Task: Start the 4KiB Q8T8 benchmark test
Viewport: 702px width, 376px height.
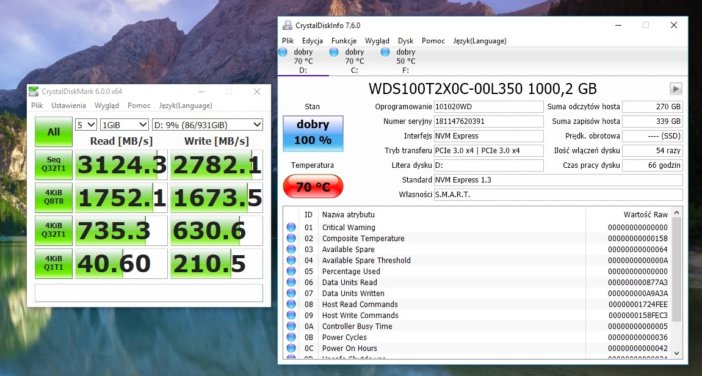Action: pos(54,197)
